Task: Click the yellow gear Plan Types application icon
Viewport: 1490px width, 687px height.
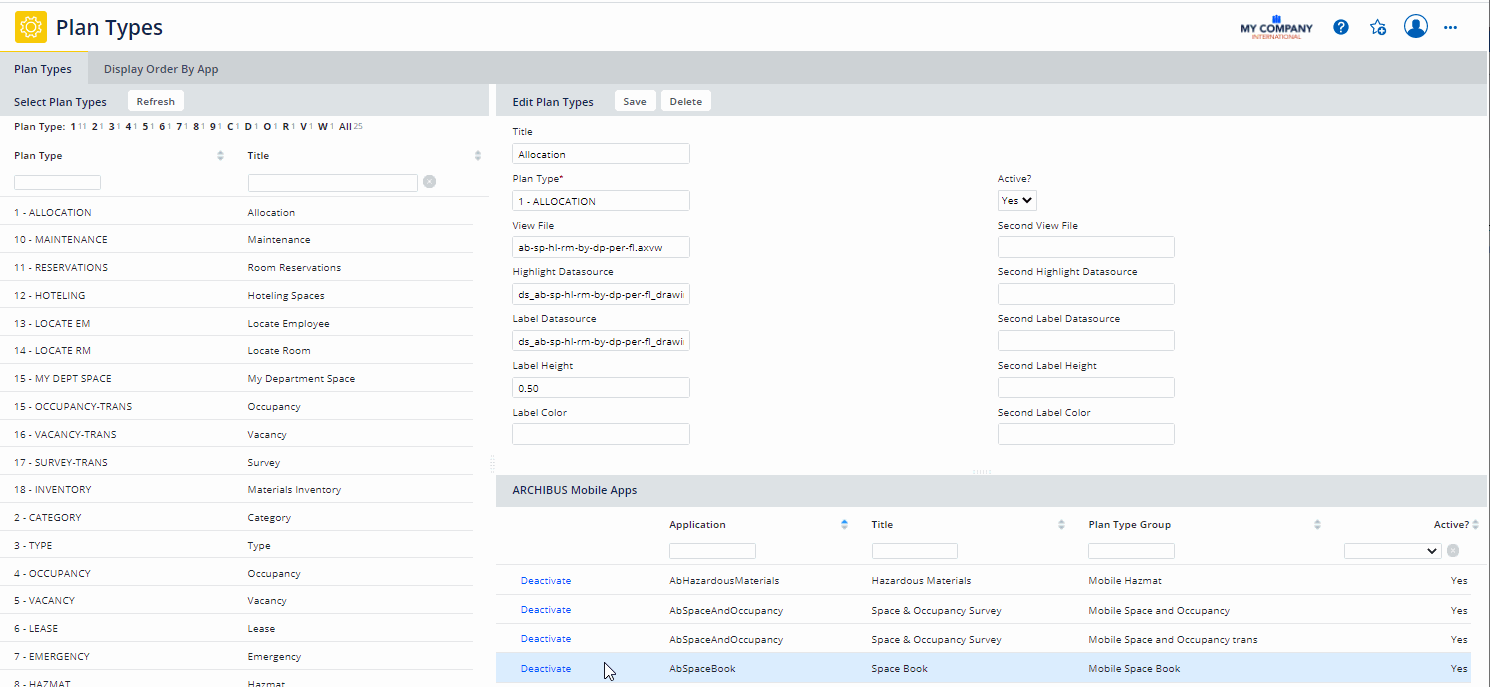Action: click(x=30, y=27)
